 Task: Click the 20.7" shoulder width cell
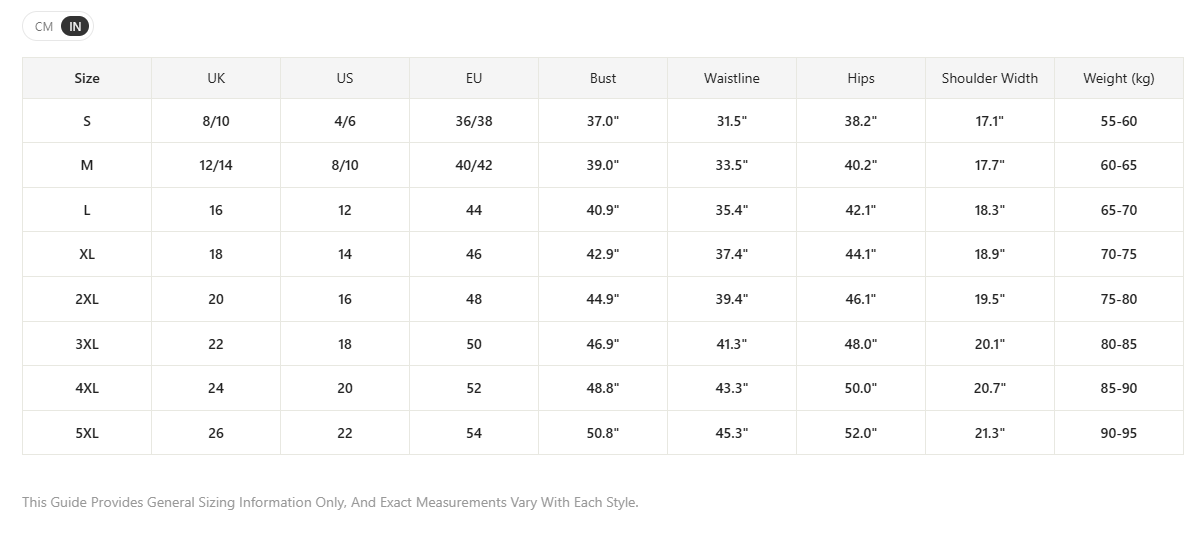click(x=989, y=388)
